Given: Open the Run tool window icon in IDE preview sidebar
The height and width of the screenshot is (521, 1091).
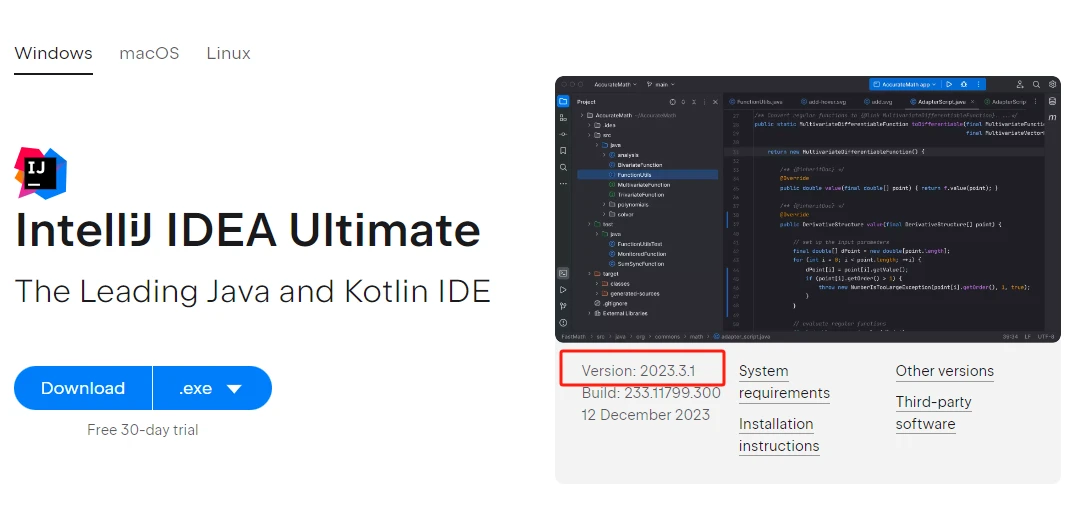Looking at the screenshot, I should pos(563,290).
